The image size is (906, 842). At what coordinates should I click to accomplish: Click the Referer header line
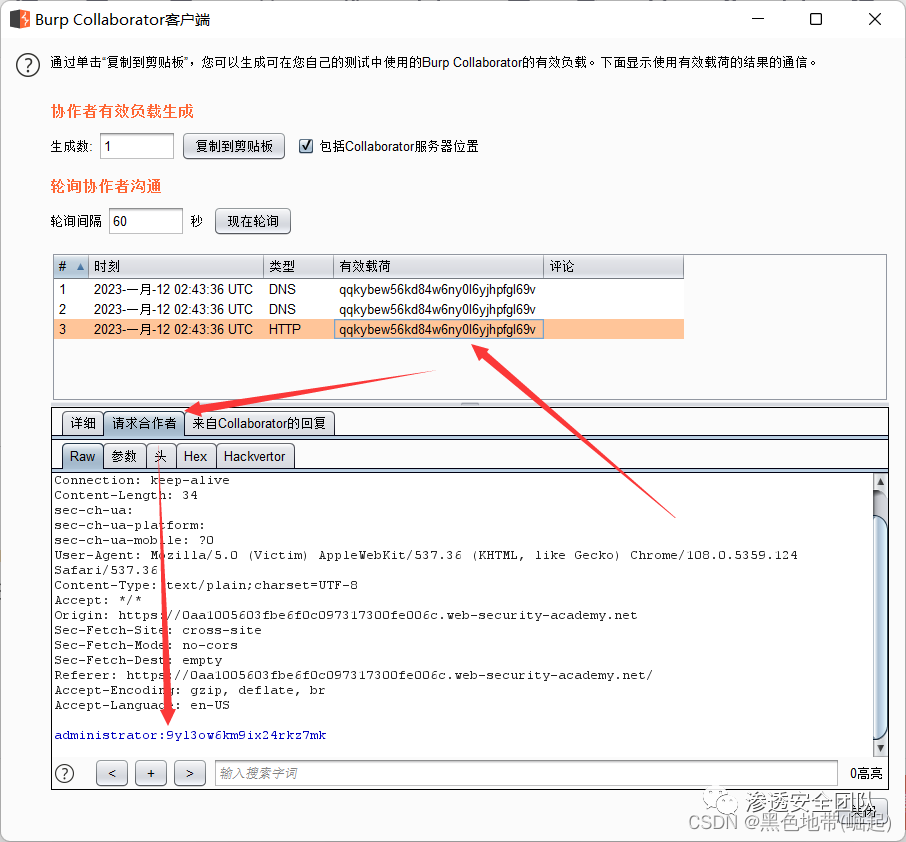354,676
